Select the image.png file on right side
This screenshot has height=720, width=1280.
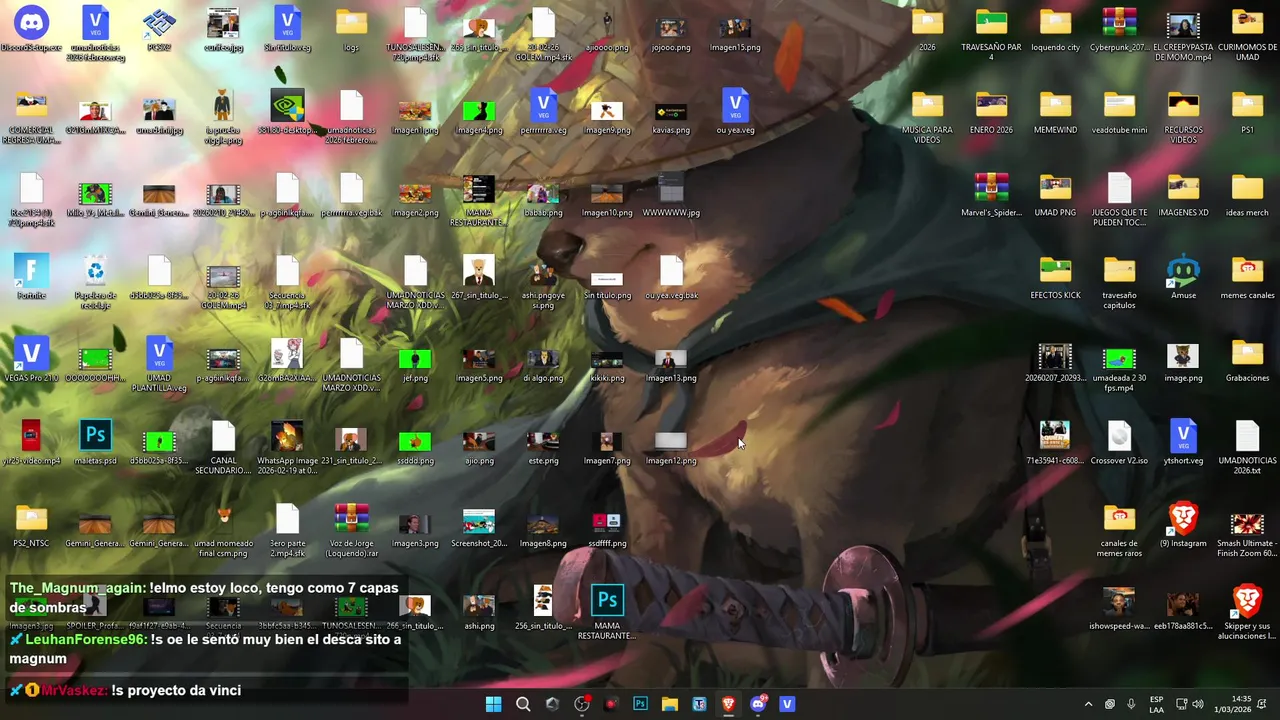point(1183,355)
